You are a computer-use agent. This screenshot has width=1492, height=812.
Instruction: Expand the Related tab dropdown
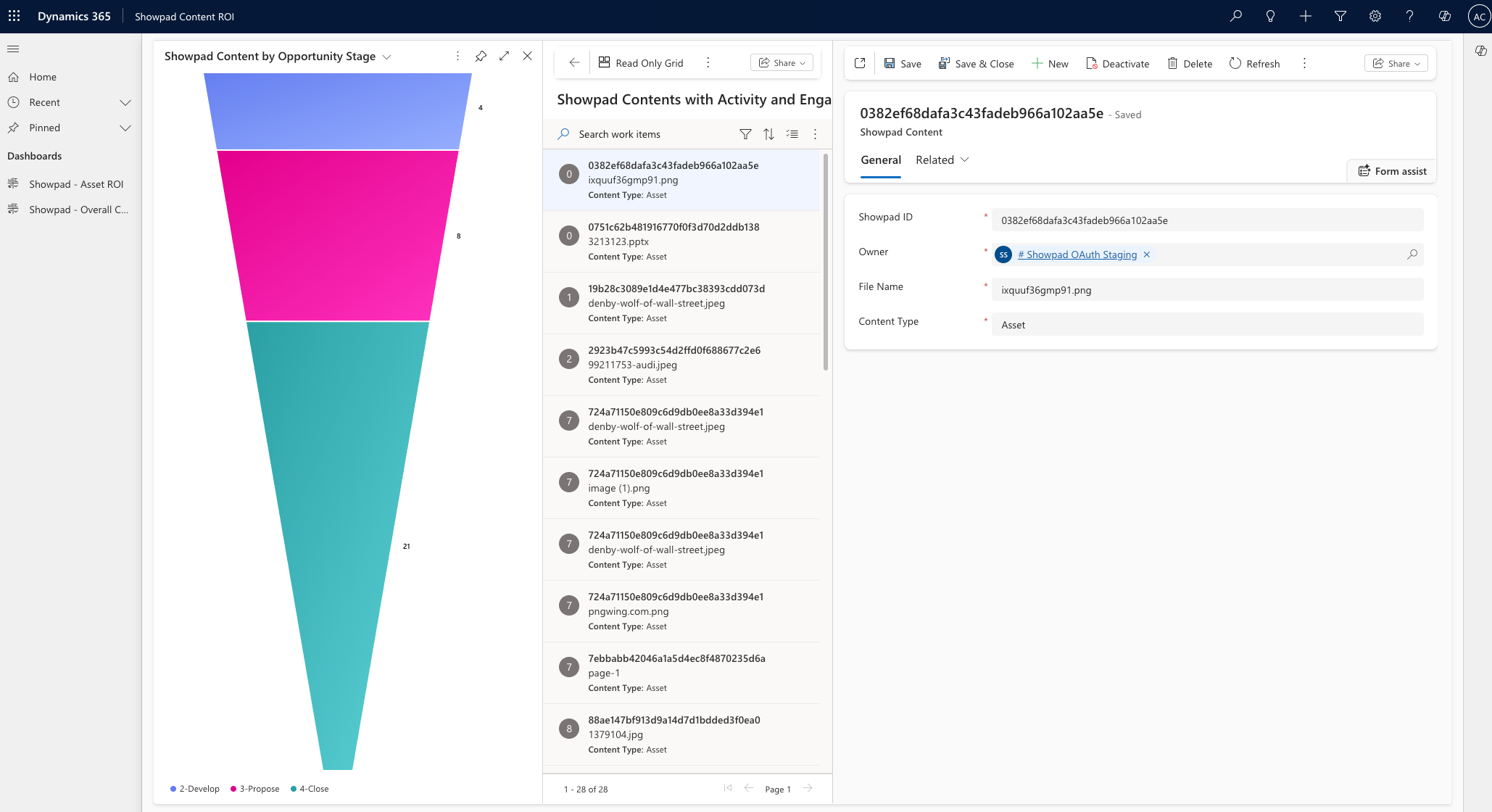[964, 159]
